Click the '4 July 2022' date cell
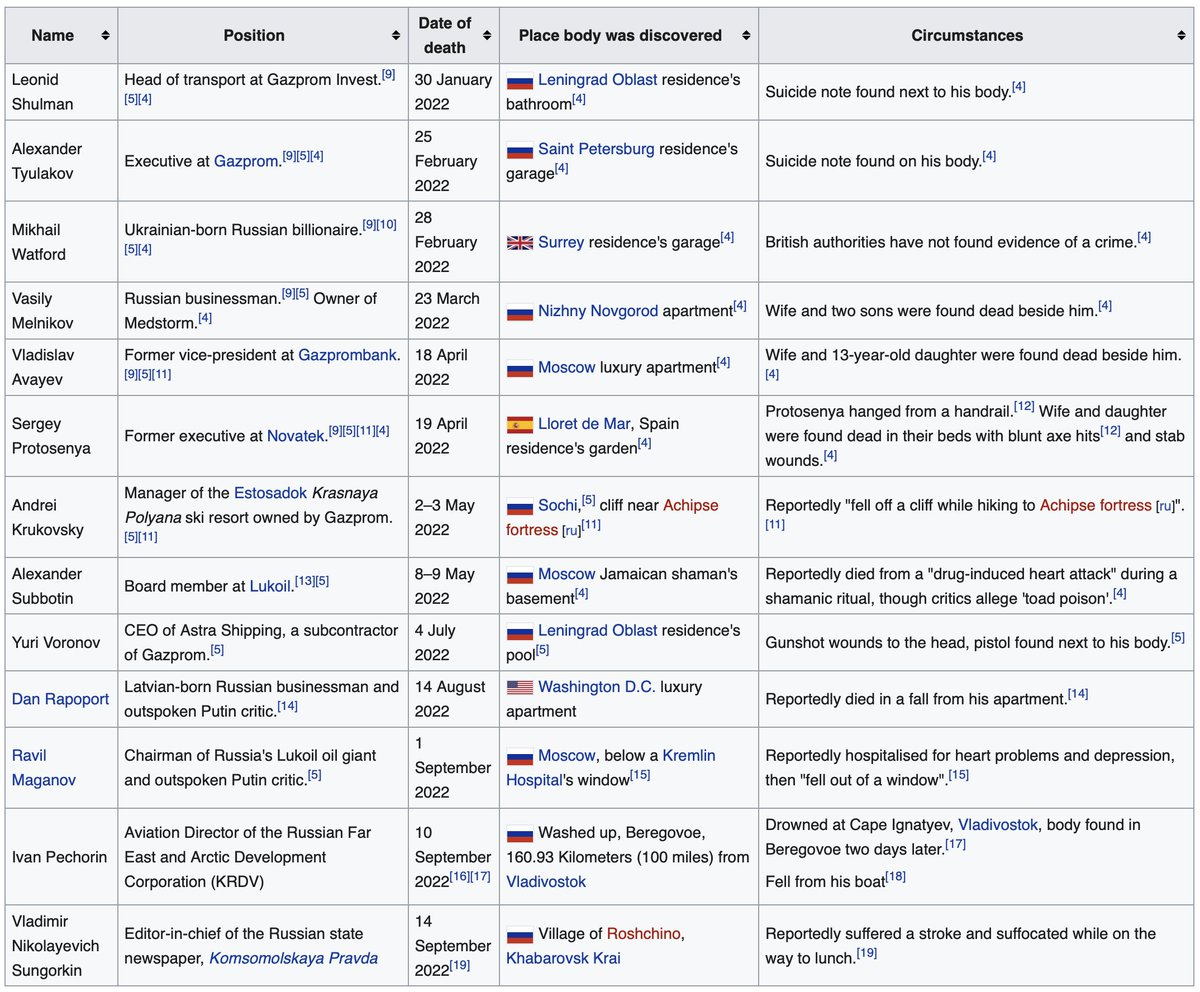This screenshot has height=992, width=1200. click(453, 642)
